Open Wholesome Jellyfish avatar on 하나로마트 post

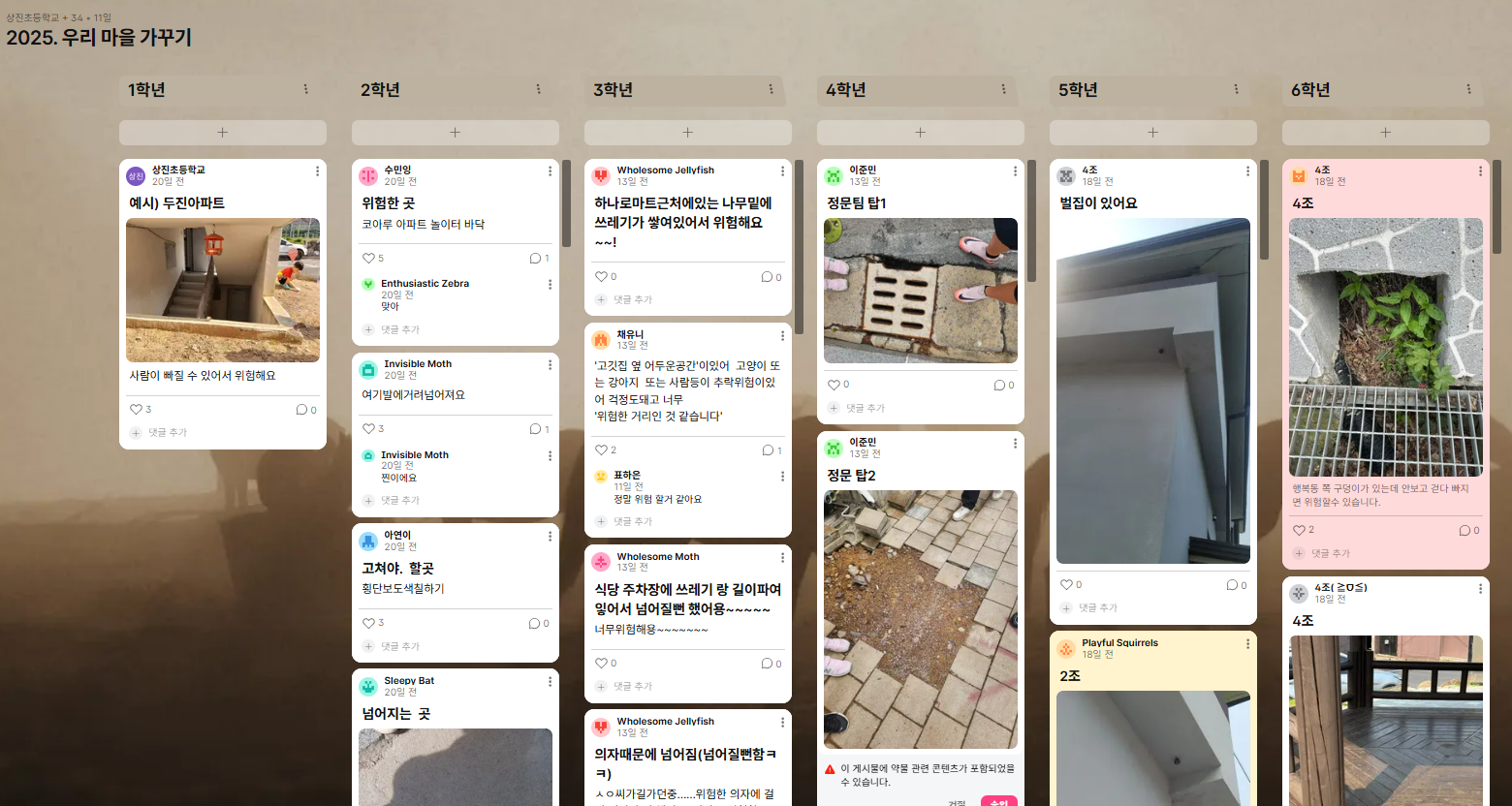tap(601, 175)
